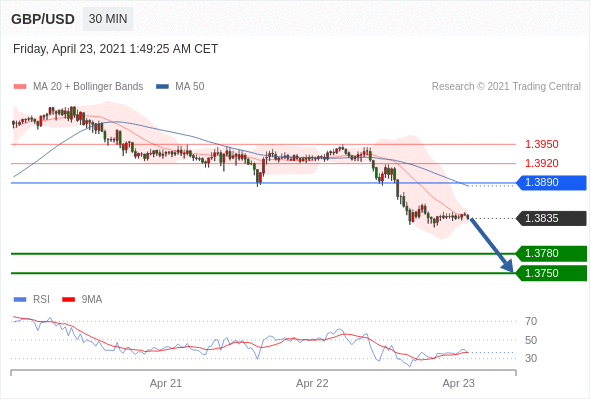590x400 pixels.
Task: Click the Research © 2021 Trading Central text
Action: (506, 87)
